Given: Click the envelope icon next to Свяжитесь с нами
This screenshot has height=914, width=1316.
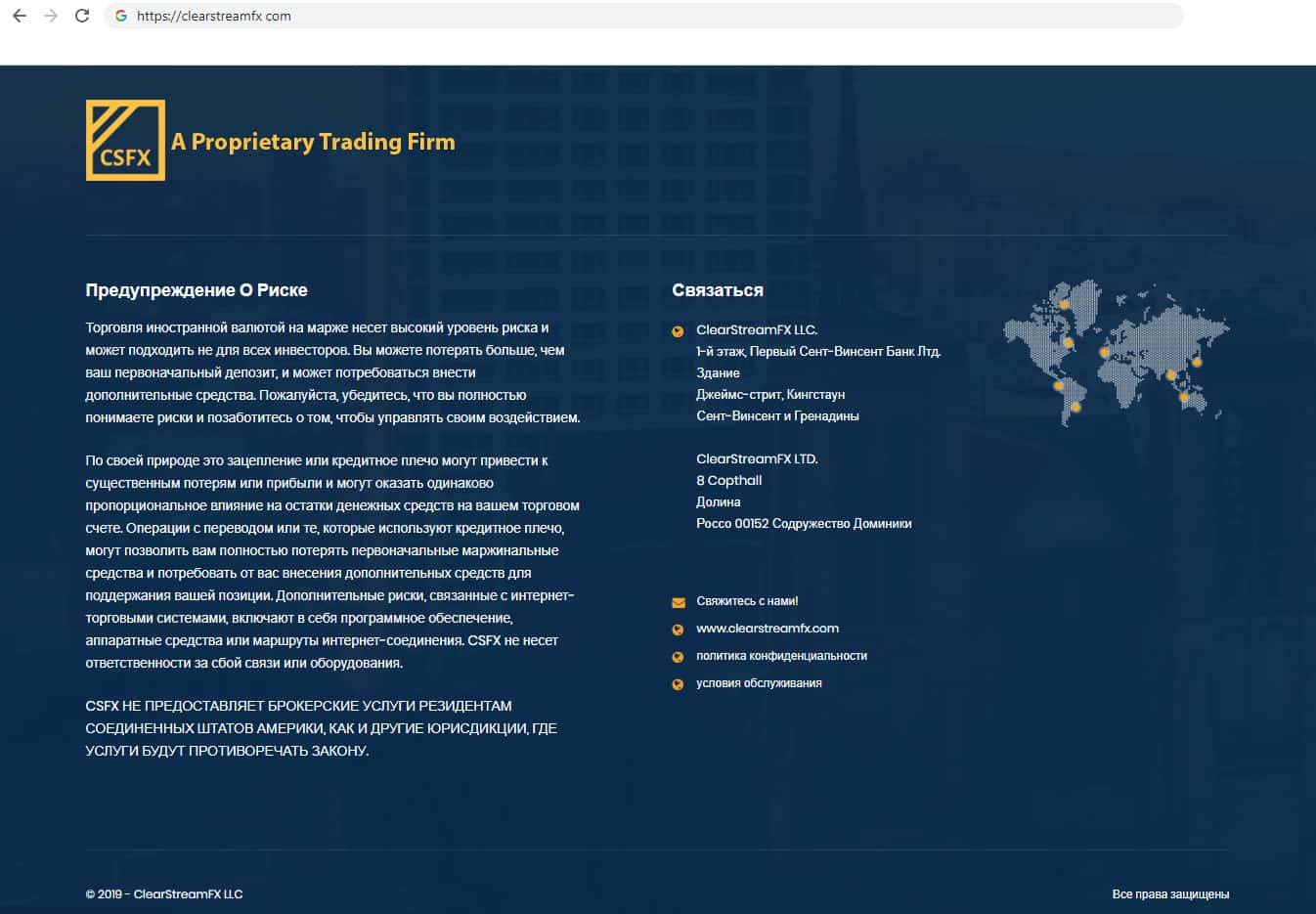Looking at the screenshot, I should 679,602.
